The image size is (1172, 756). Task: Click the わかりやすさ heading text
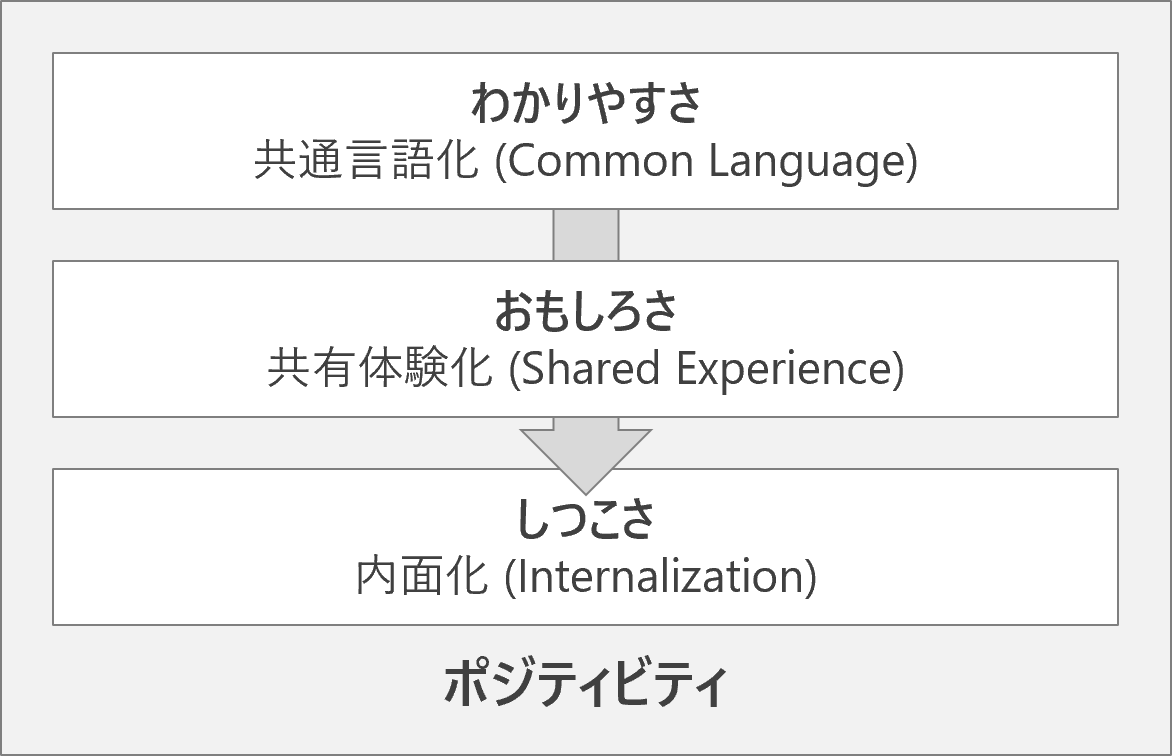[x=586, y=103]
